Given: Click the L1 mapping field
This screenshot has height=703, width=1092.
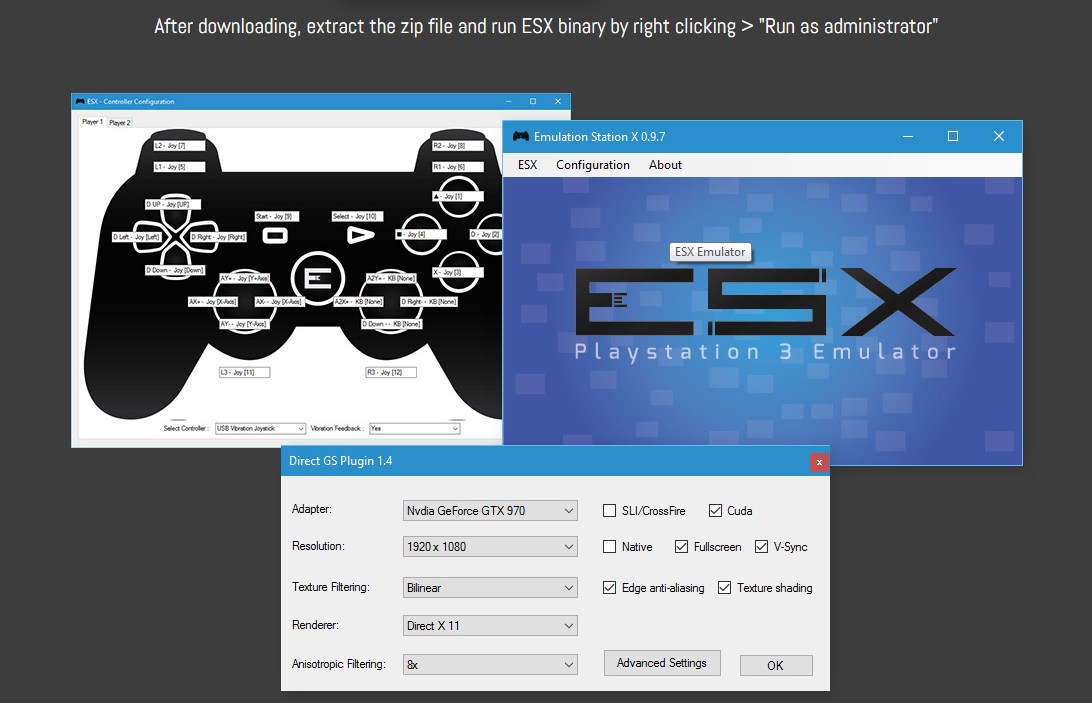Looking at the screenshot, I should coord(179,167).
